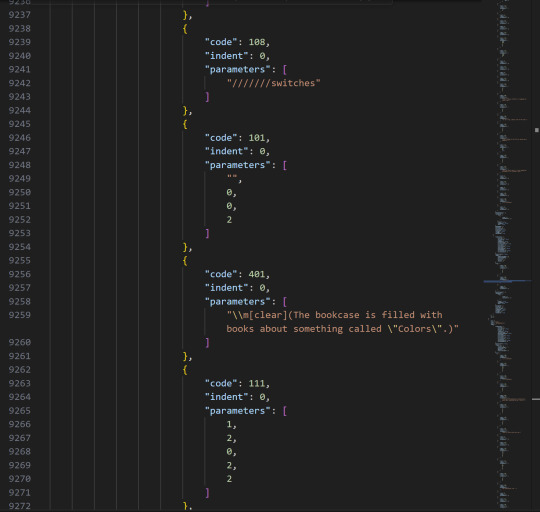Click the value 0 on line 9268

pos(229,451)
